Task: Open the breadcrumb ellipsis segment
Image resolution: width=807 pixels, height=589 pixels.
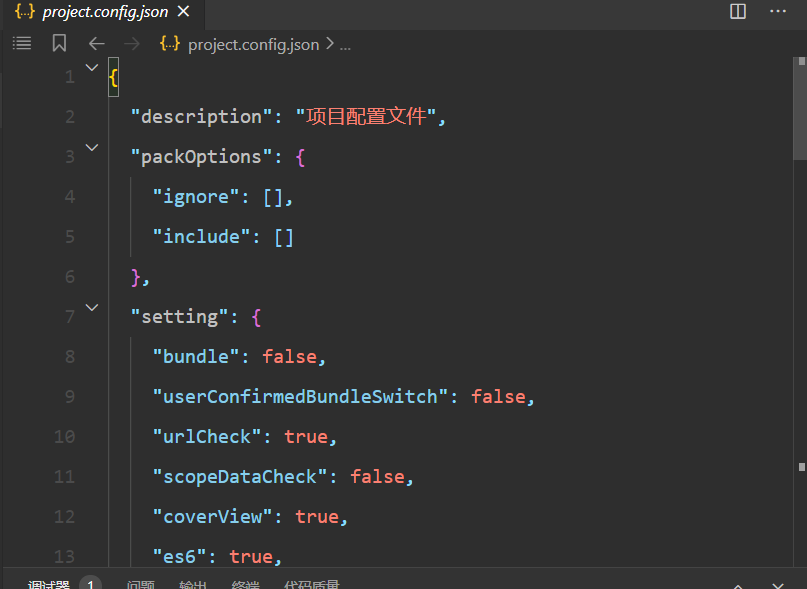Action: click(x=345, y=46)
